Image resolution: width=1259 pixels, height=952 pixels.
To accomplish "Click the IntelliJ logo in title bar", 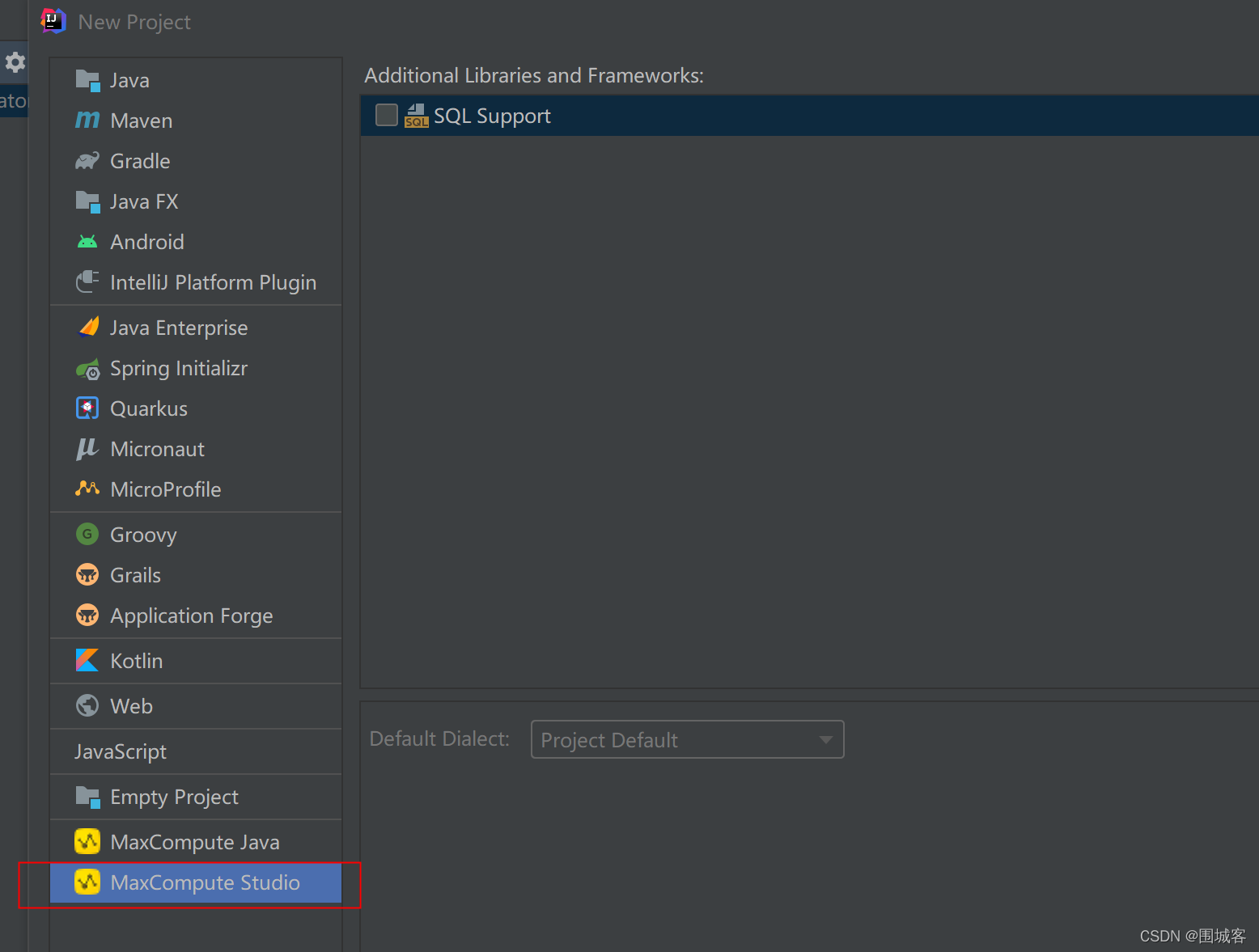I will click(x=53, y=21).
